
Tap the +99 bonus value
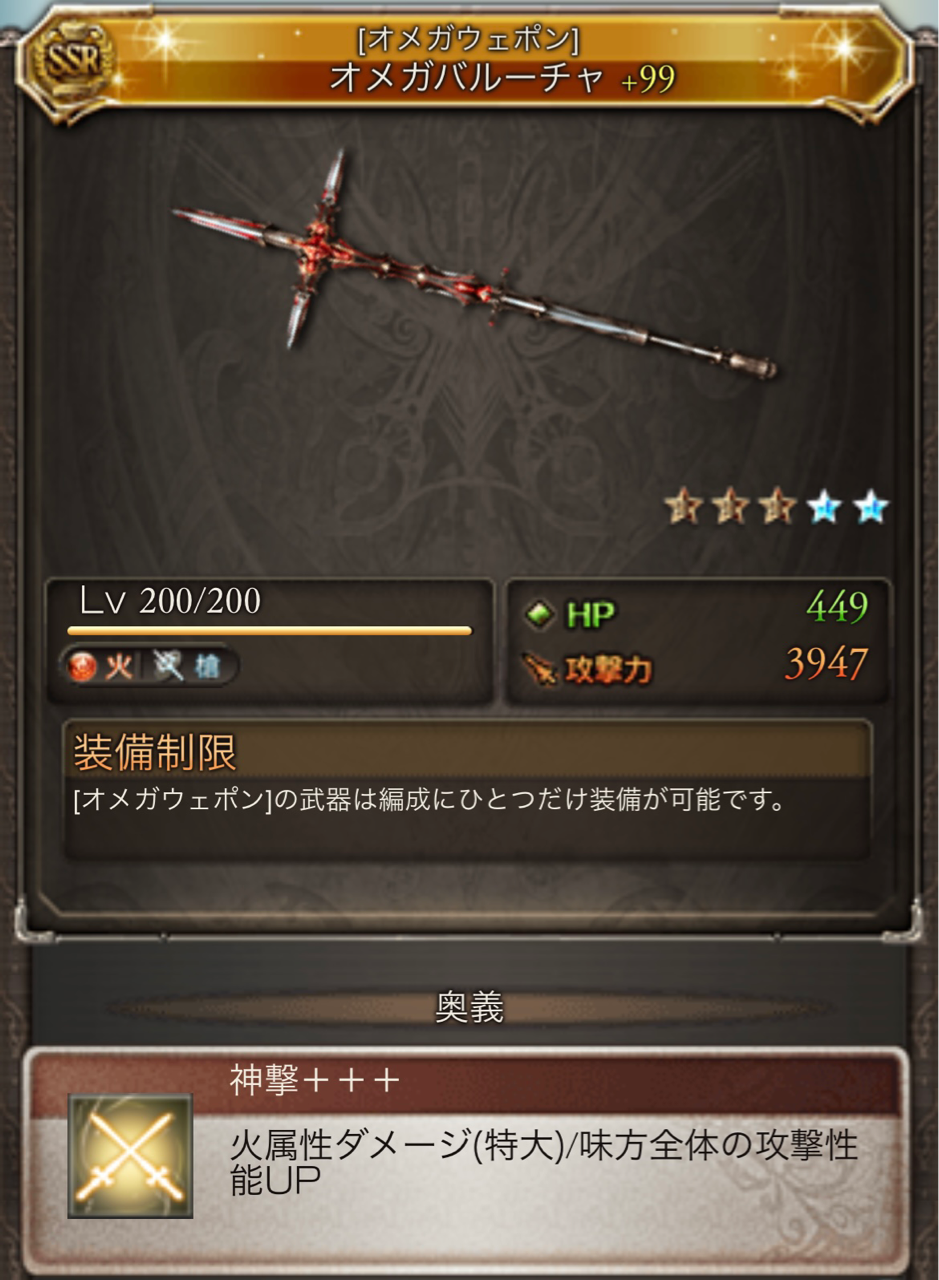click(648, 80)
